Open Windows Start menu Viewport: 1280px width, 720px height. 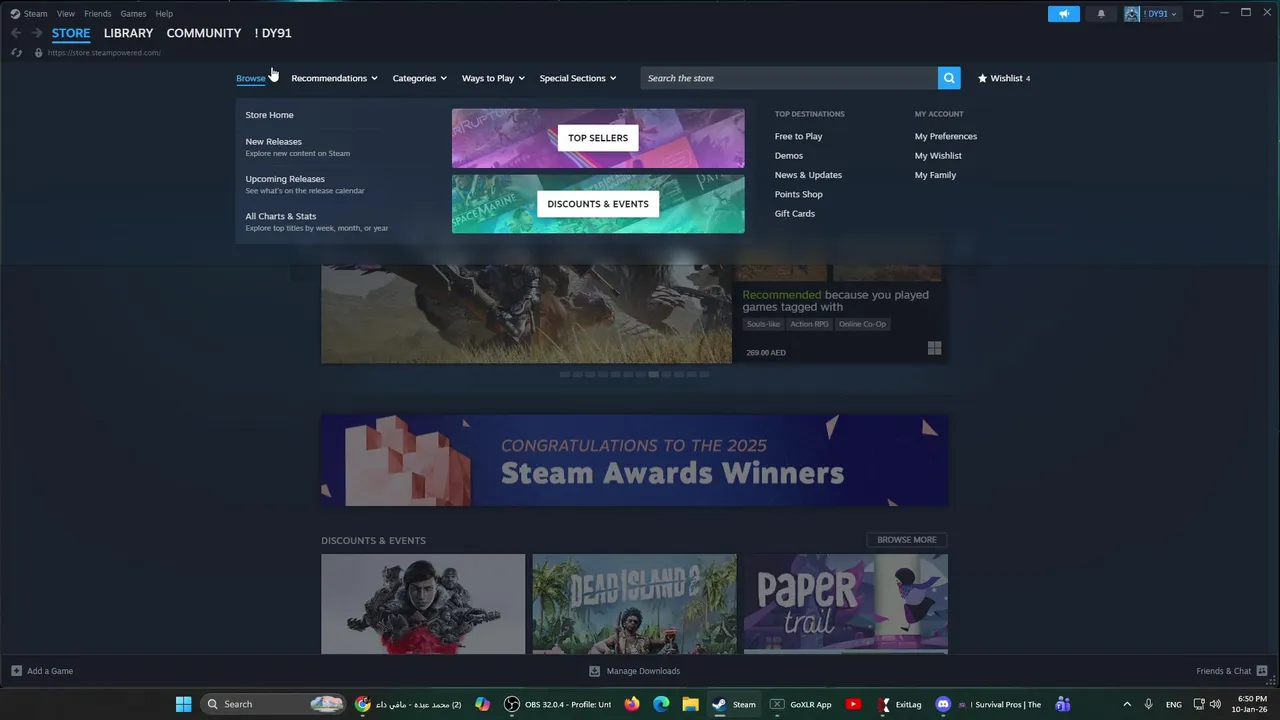(x=183, y=704)
